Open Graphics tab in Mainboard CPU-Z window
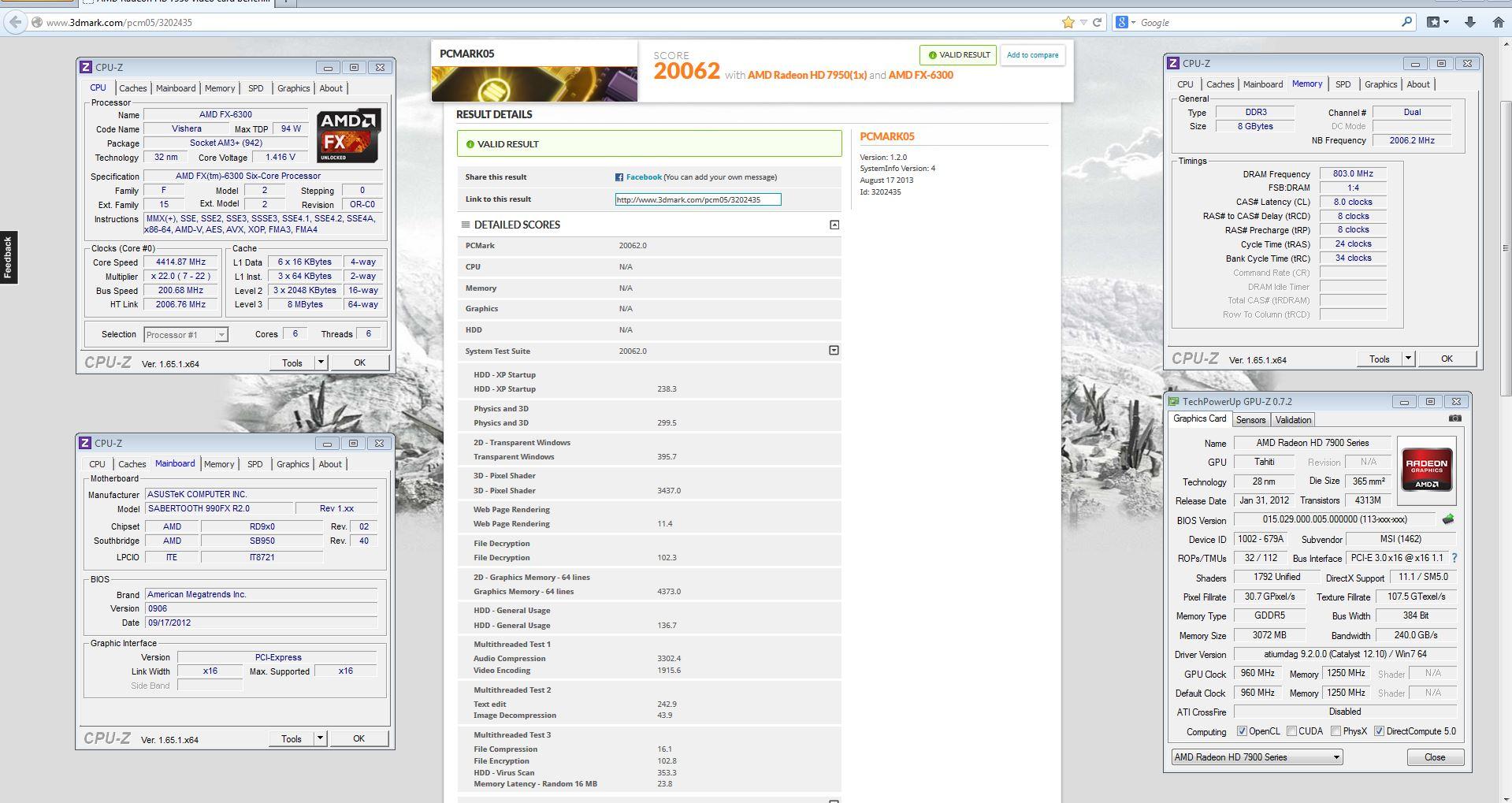 point(292,464)
